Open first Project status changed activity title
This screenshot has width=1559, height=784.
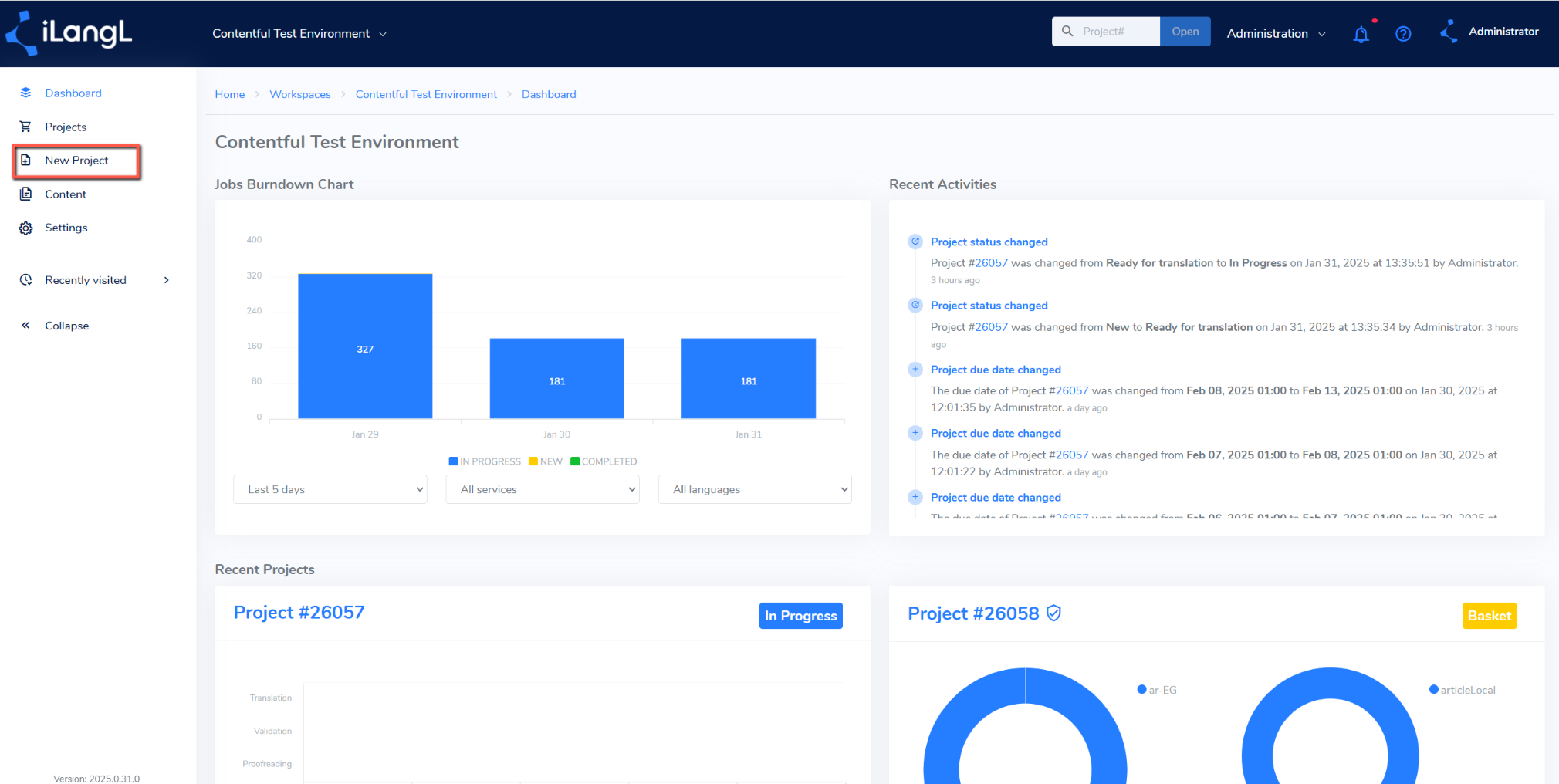click(x=989, y=242)
